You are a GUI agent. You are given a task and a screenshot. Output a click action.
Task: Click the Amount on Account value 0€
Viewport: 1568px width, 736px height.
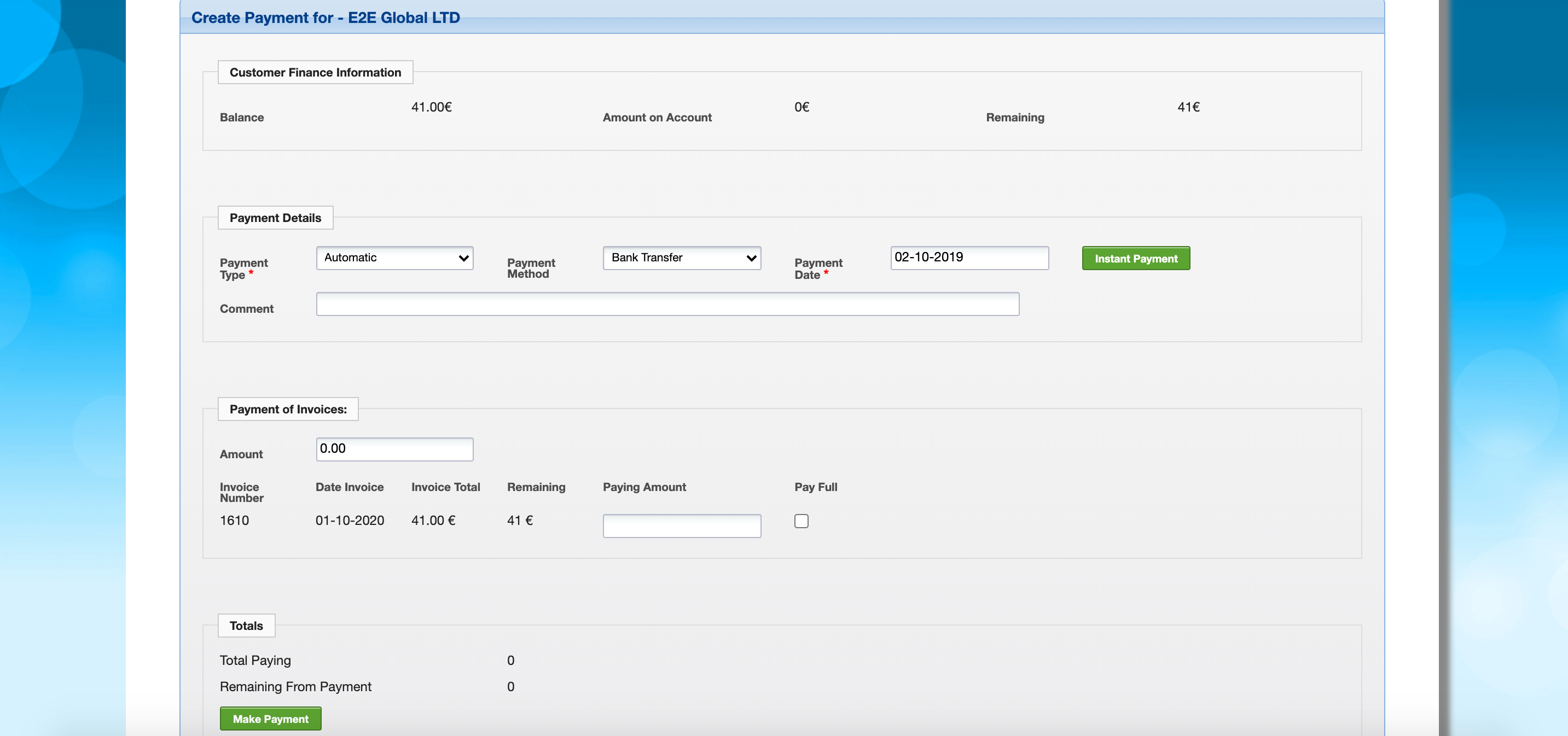point(802,107)
